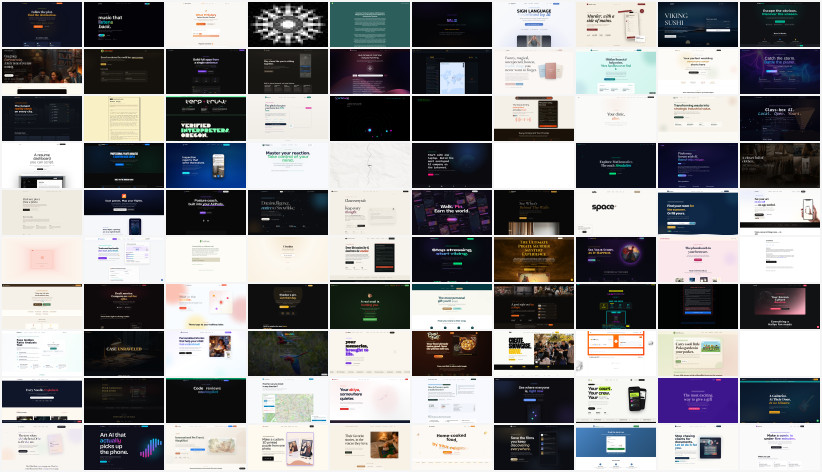Open the Claymorphism 'Tap every dragon' beige thumbnail
Screen dimensions: 822x472
click(370, 212)
